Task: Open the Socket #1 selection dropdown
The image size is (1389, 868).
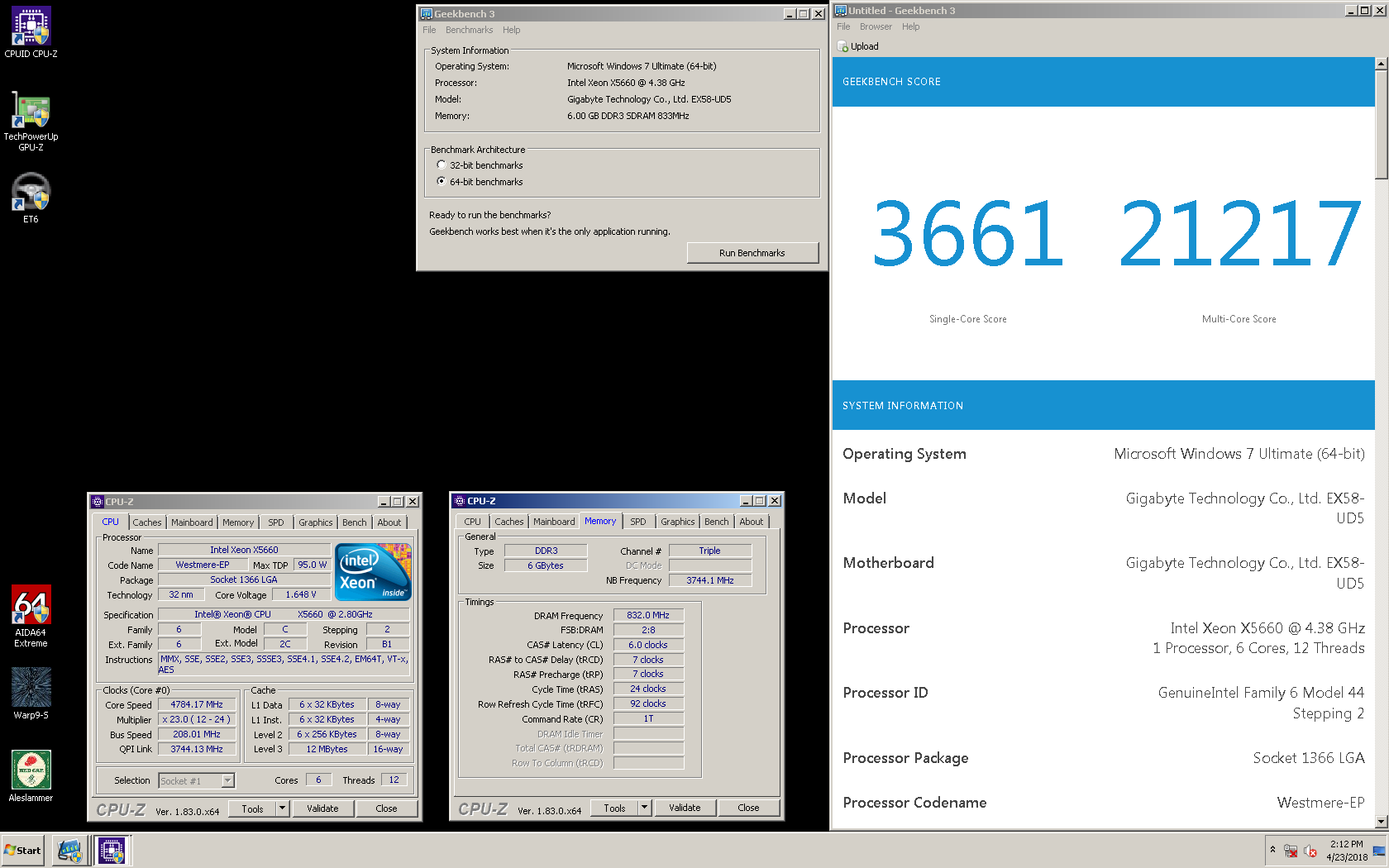Action: (227, 781)
